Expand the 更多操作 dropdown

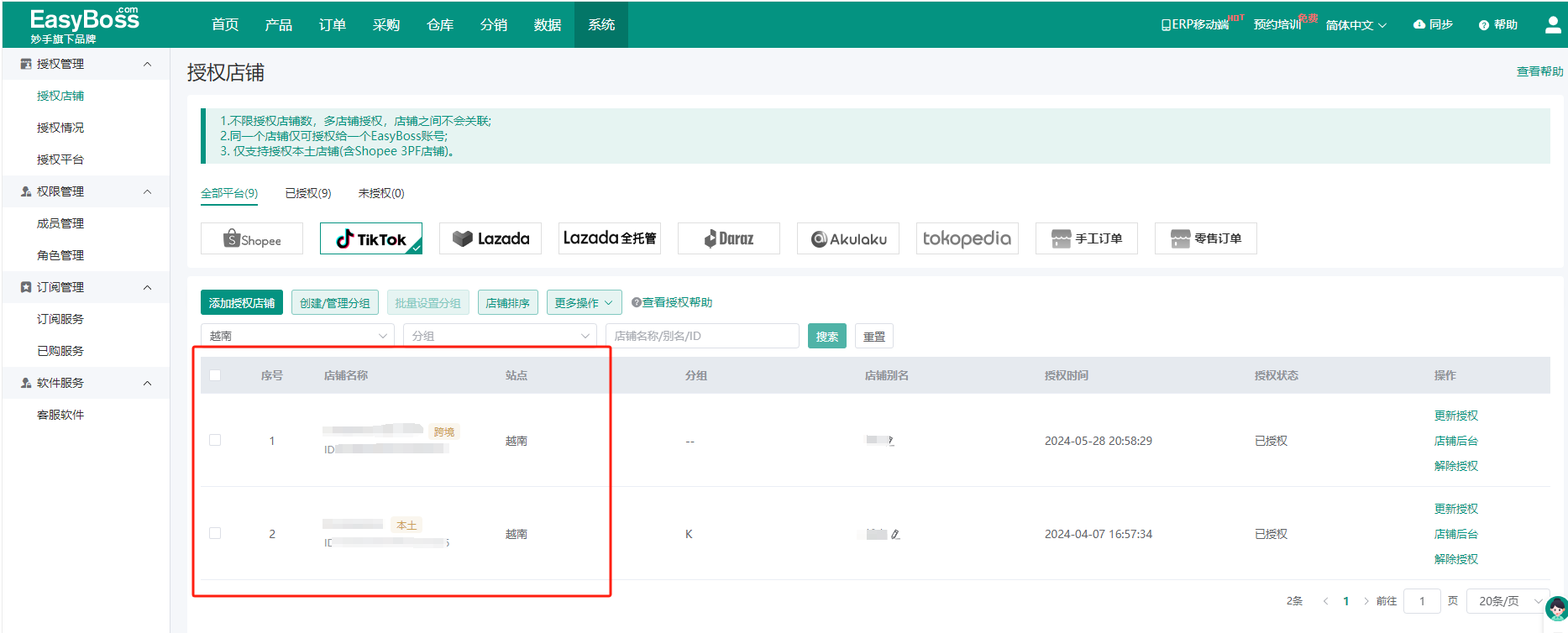point(585,302)
